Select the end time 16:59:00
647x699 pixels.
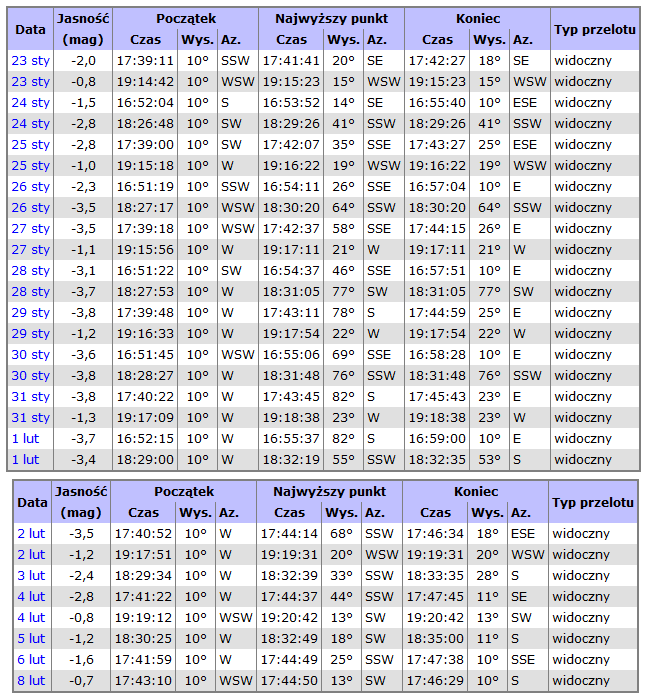[437, 438]
